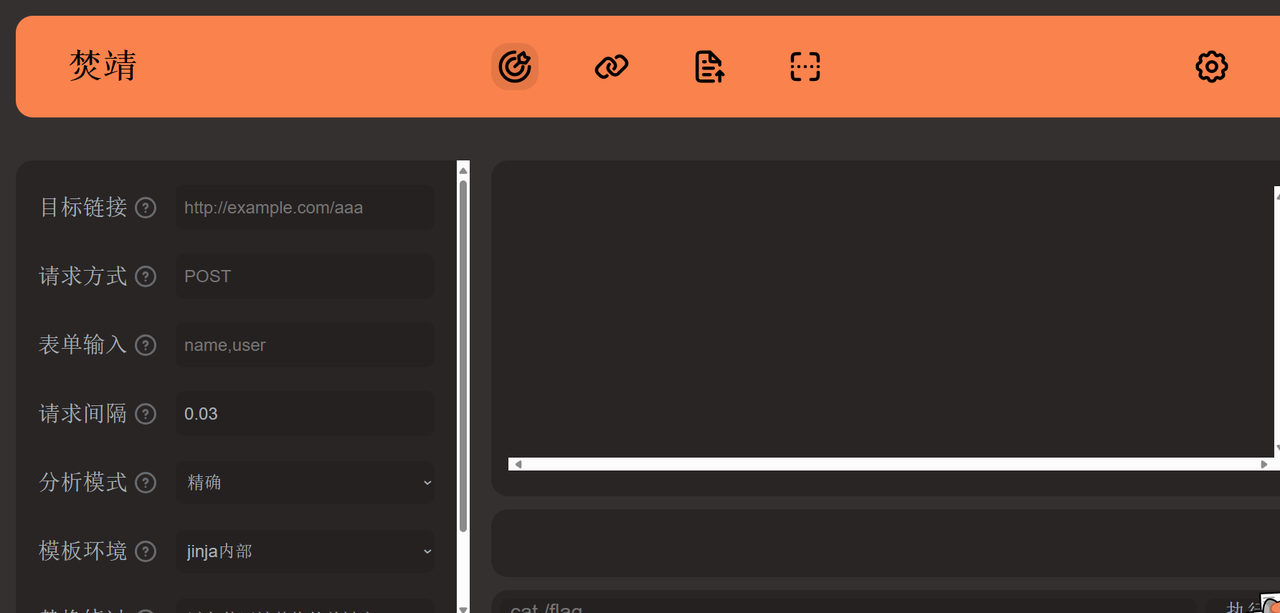Focus the 请求间隔 field showing 0.03
This screenshot has height=613, width=1280.
(x=305, y=414)
